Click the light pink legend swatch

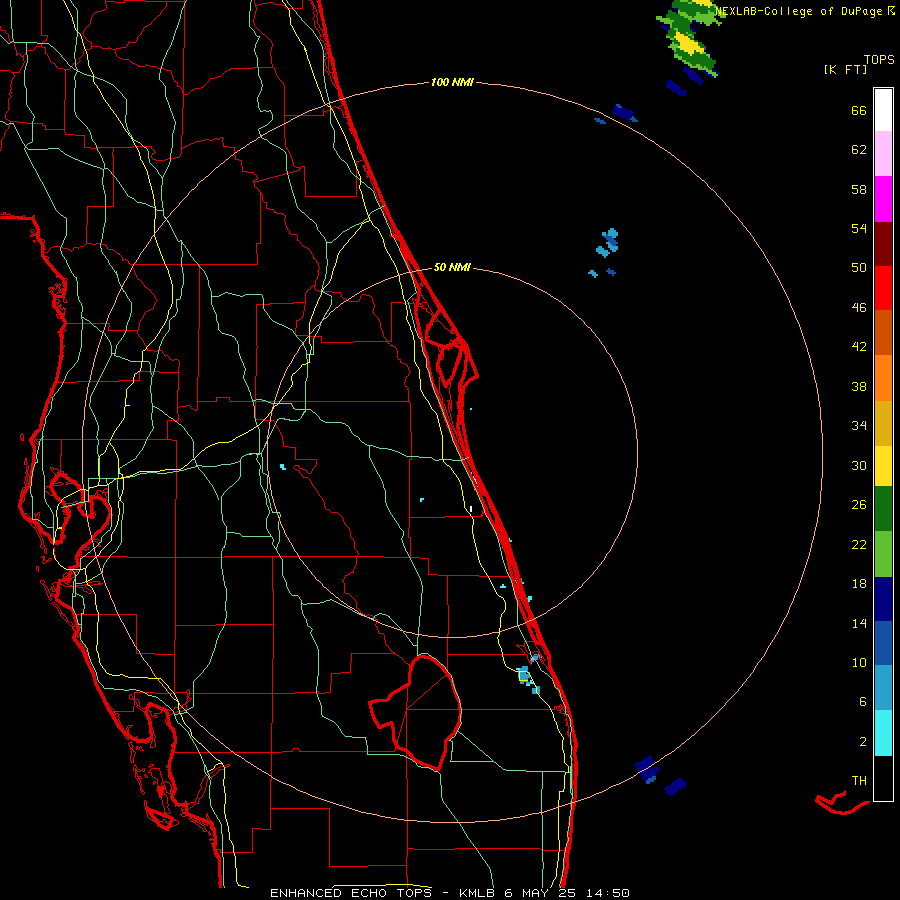[883, 154]
